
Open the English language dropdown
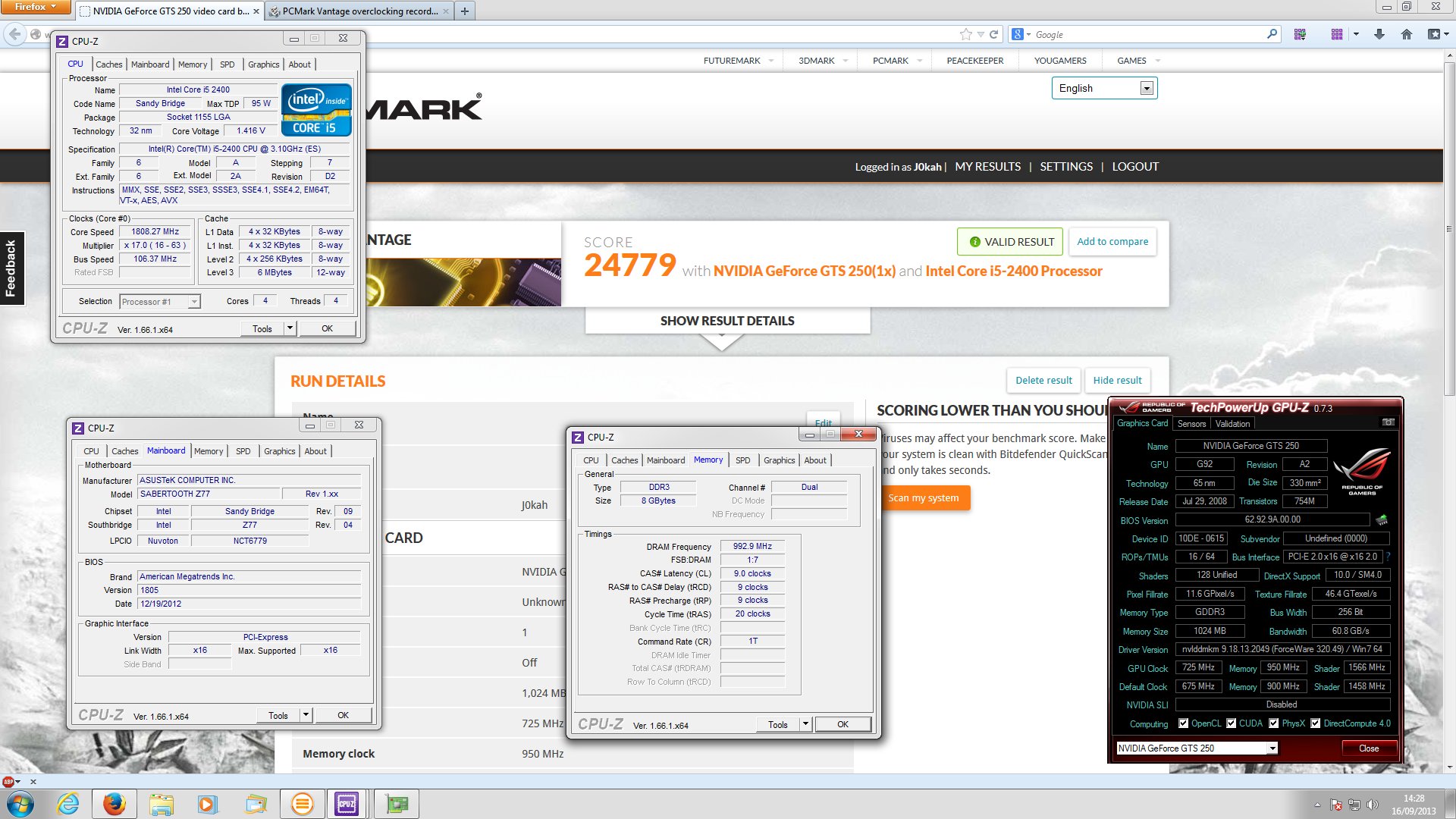pos(1104,88)
